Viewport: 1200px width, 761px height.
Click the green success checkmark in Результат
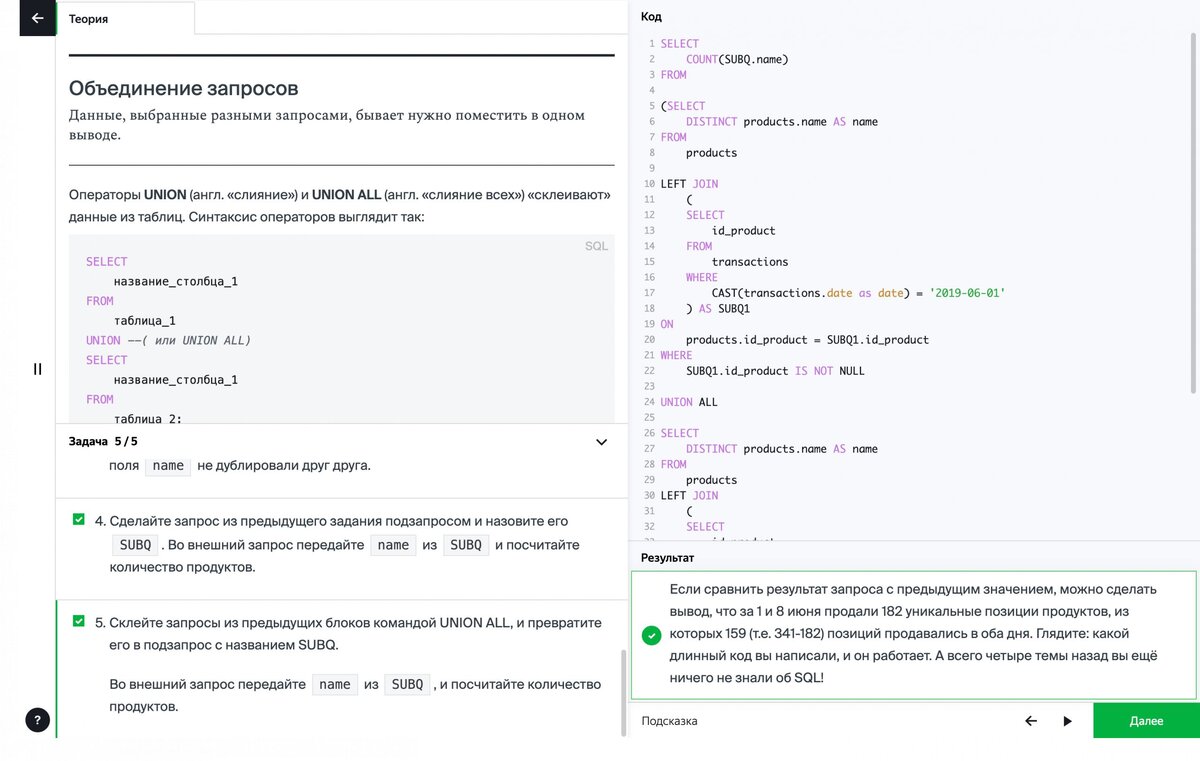click(x=652, y=635)
